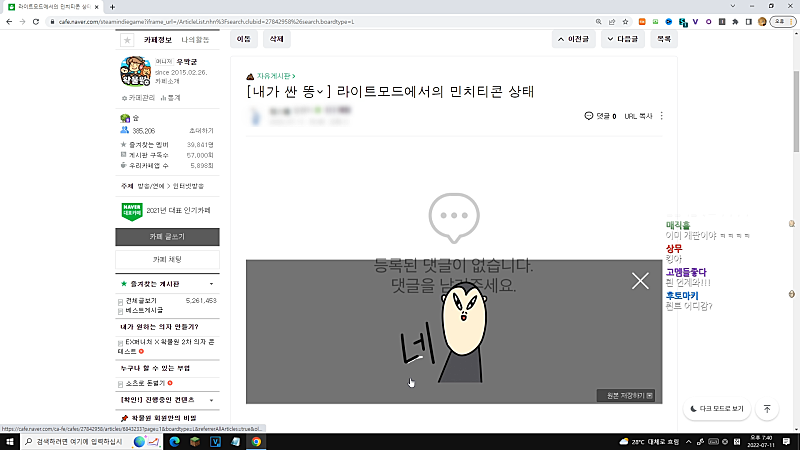Click 초대하기 invite link
Screen dimensions: 800x450
point(201,131)
